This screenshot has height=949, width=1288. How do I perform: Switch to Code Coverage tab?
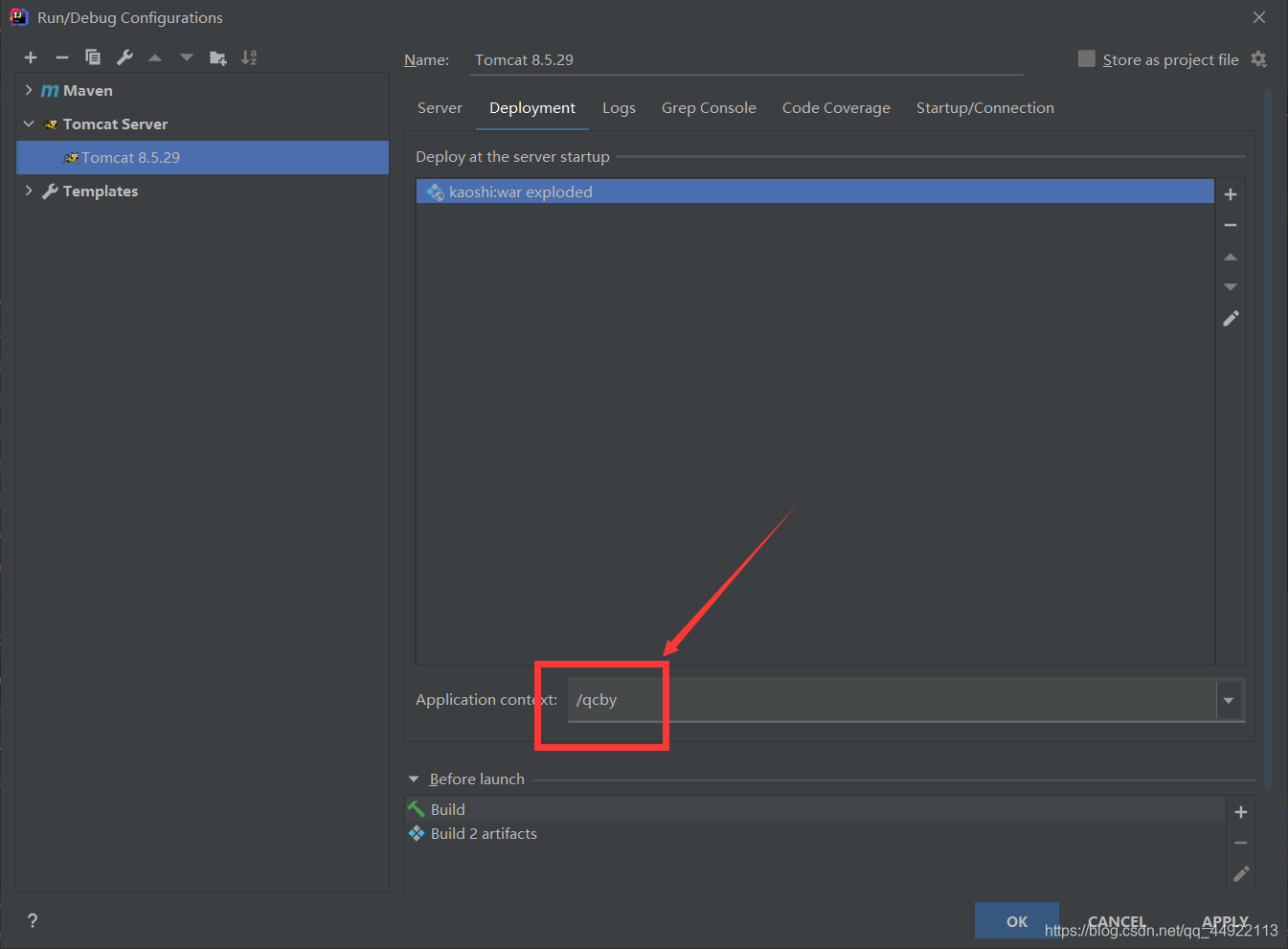click(x=836, y=108)
